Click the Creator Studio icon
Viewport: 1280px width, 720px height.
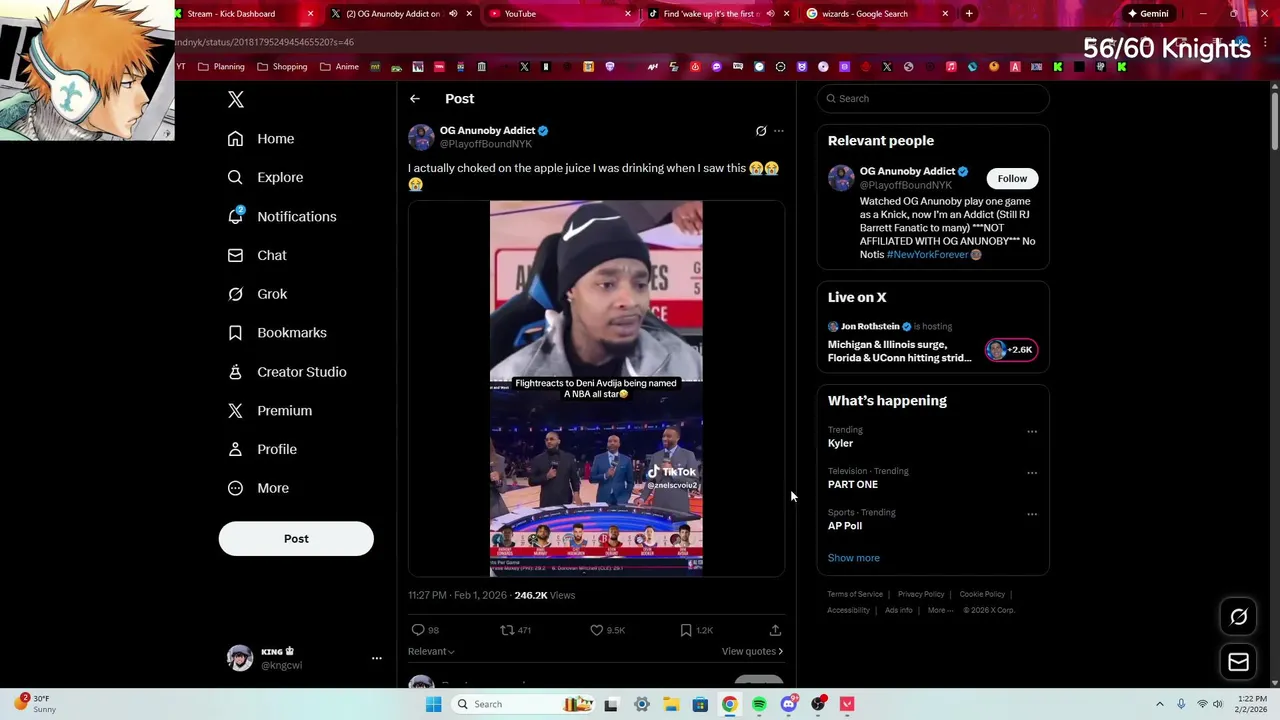[235, 372]
